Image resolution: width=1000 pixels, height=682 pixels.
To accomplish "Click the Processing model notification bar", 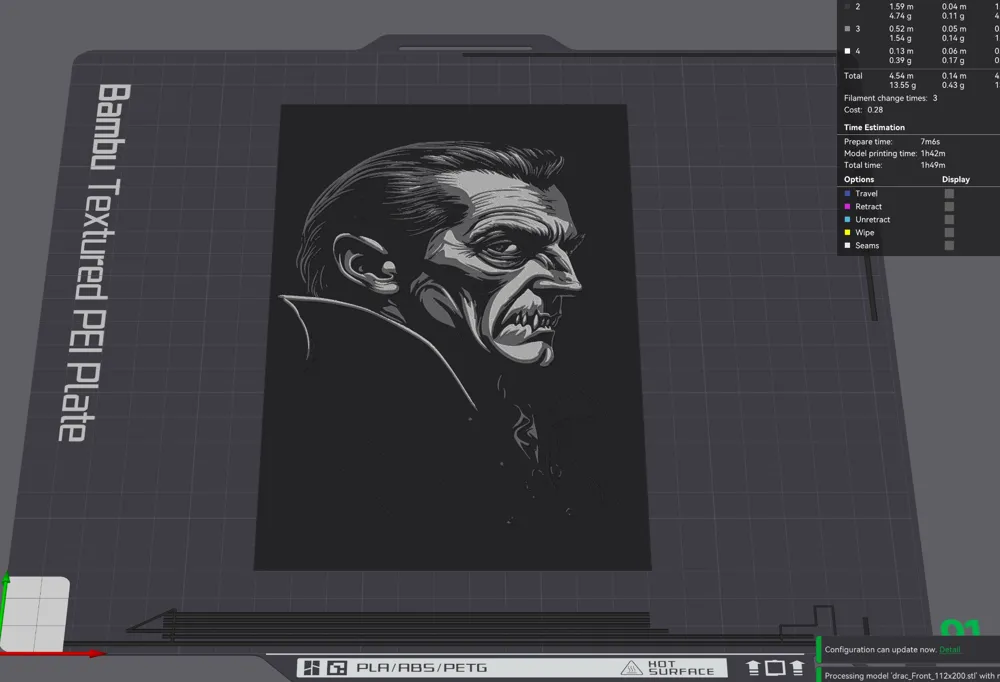I will point(908,674).
